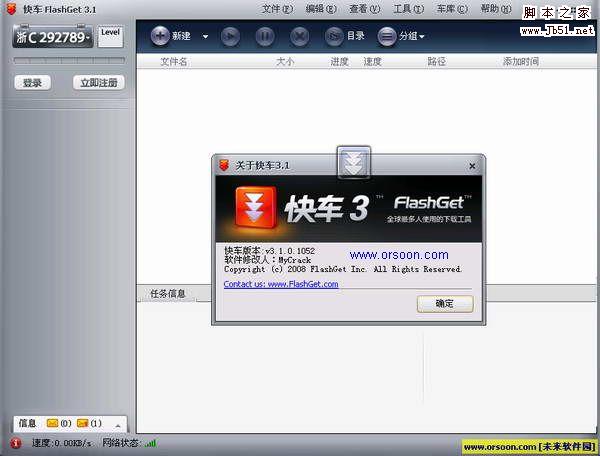Click the FlashGet icon in About dialog title
Image resolution: width=600 pixels, height=456 pixels.
tap(224, 166)
